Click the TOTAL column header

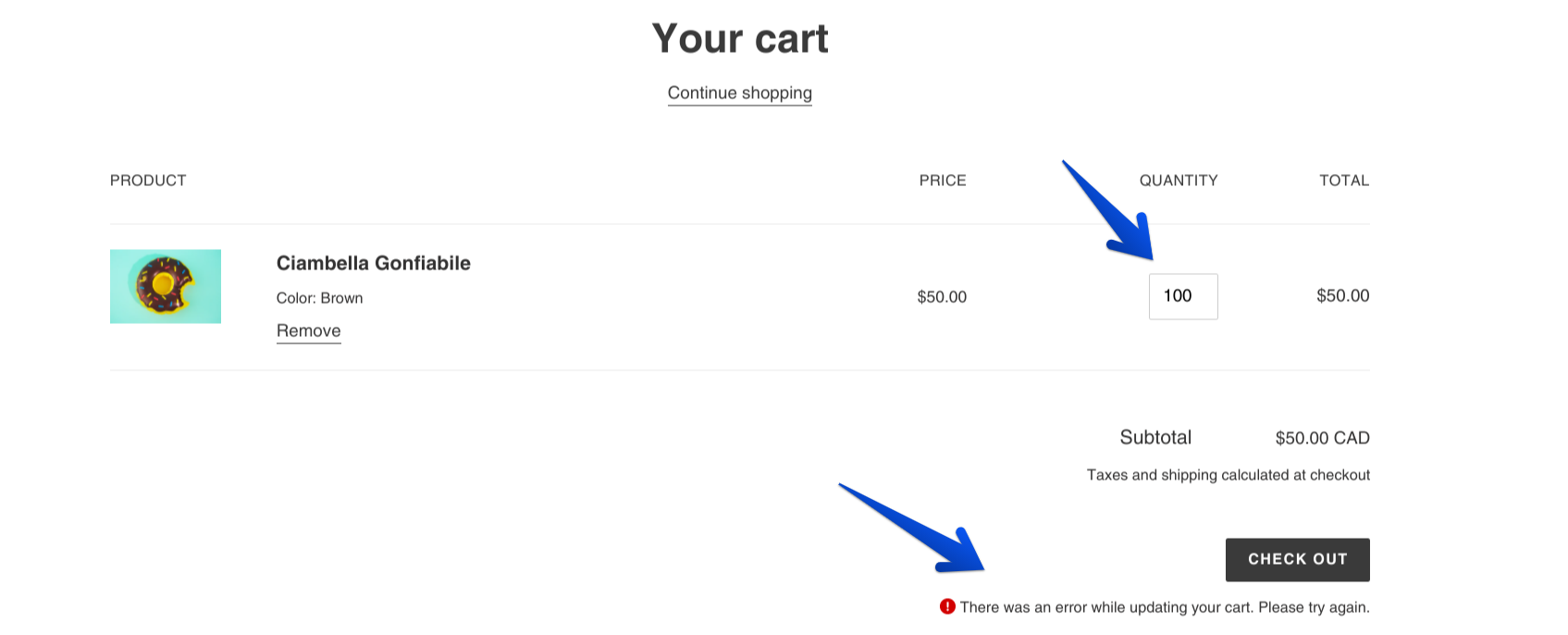click(x=1343, y=181)
